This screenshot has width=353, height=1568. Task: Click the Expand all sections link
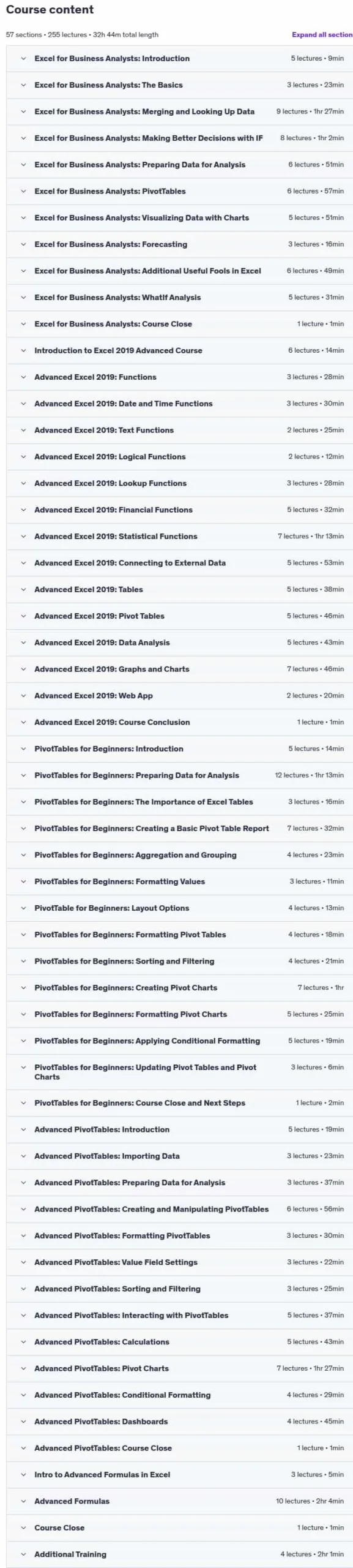point(322,35)
